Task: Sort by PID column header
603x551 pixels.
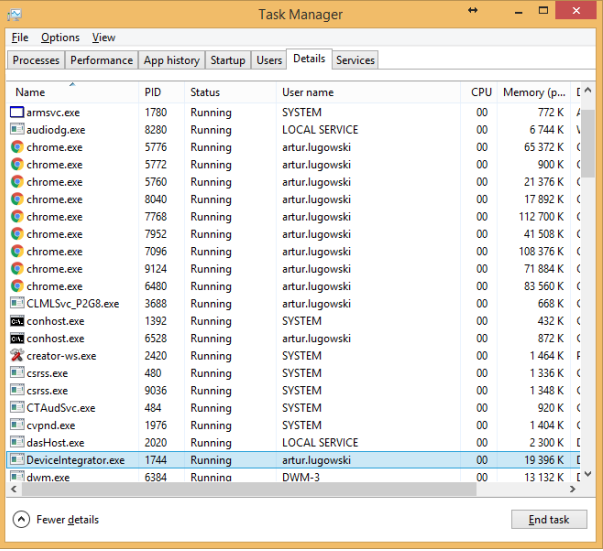Action: point(160,92)
